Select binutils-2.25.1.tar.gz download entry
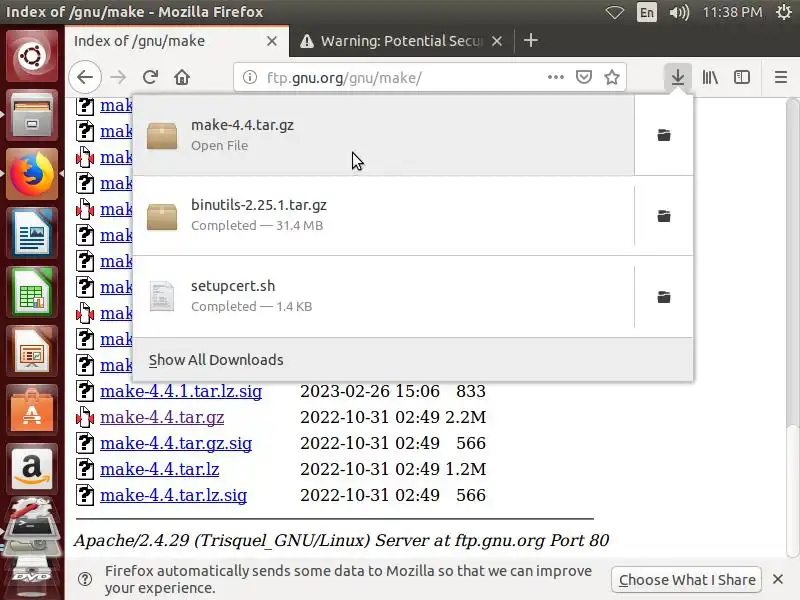Viewport: 800px width, 600px height. [x=384, y=216]
